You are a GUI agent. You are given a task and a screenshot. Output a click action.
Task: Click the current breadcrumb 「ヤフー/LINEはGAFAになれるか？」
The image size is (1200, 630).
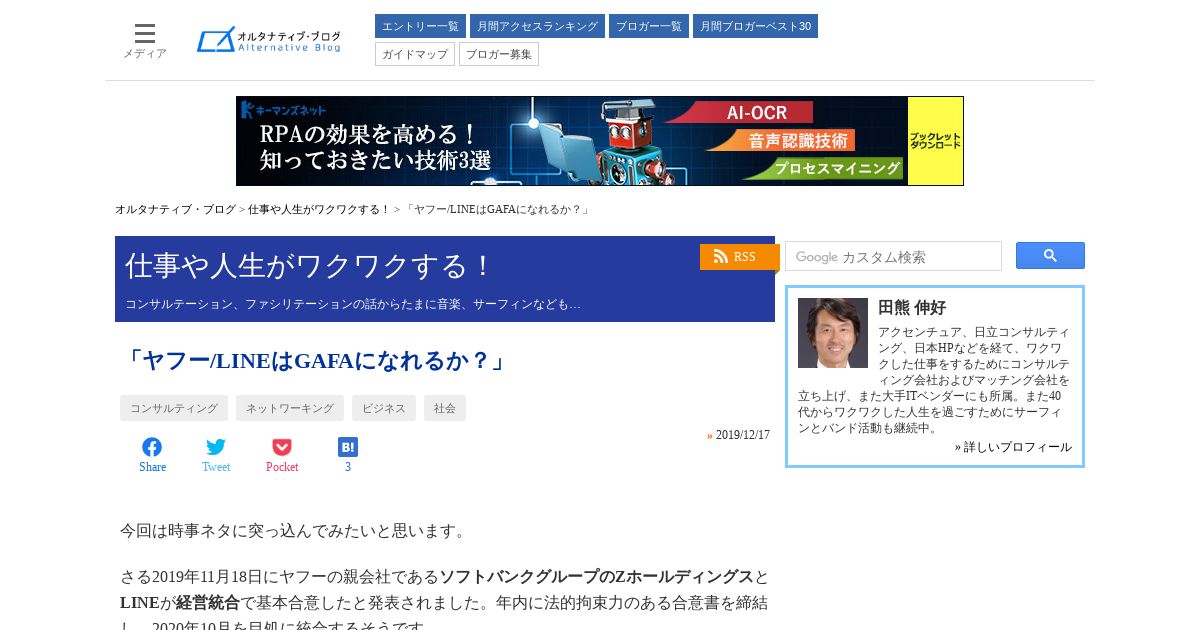pos(496,209)
